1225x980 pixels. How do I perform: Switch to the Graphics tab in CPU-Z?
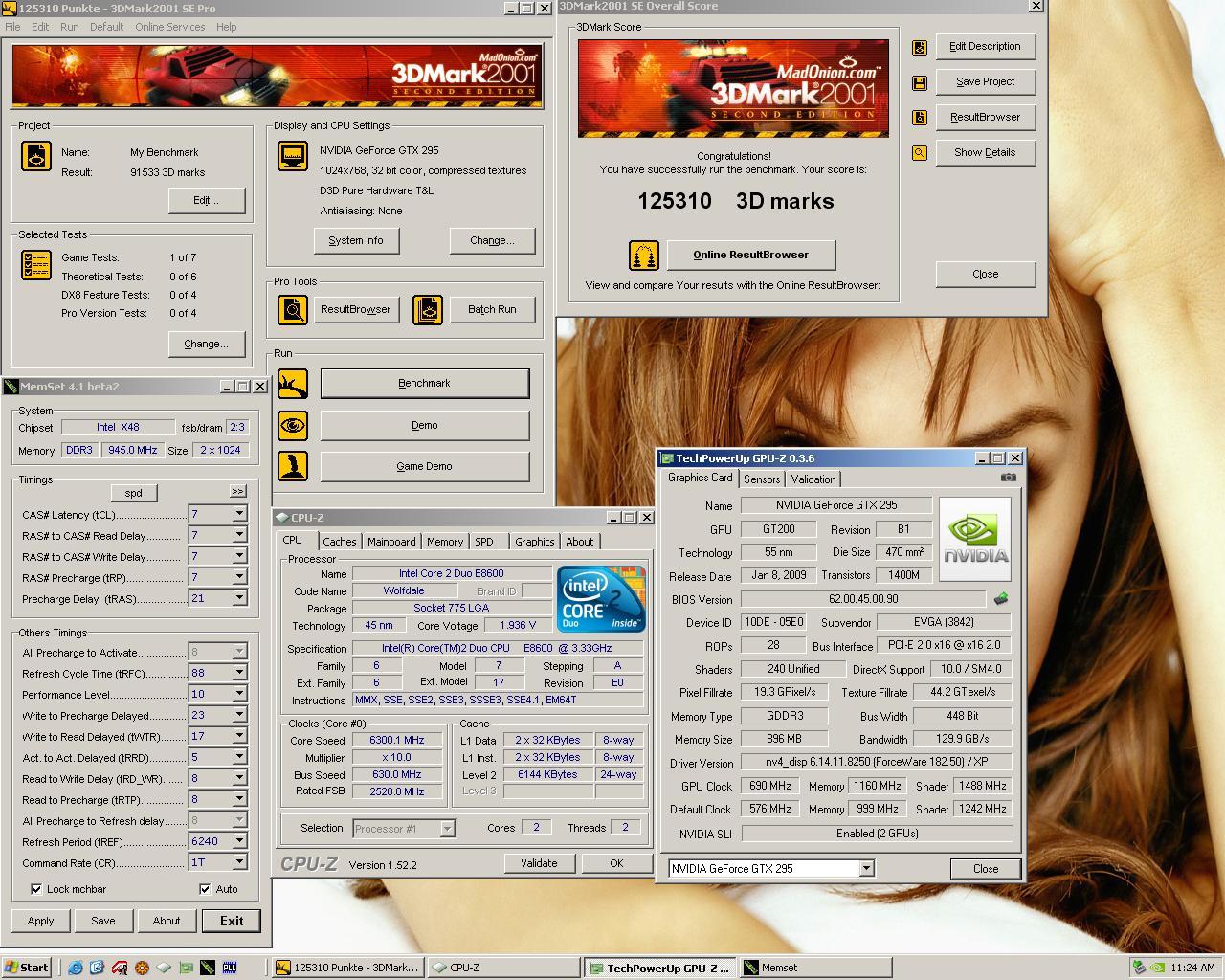(534, 542)
